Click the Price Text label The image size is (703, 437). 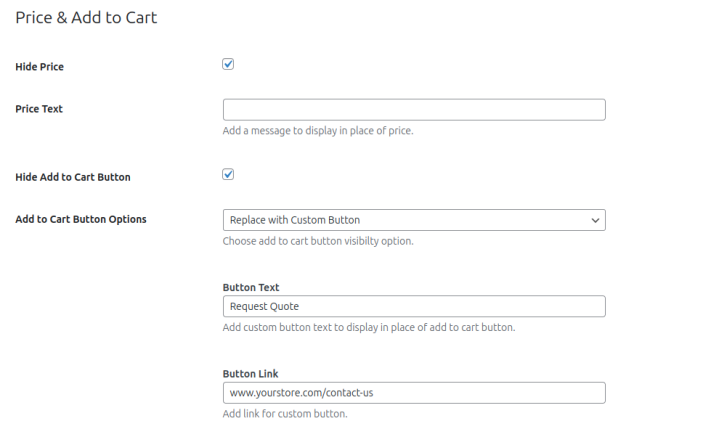[39, 109]
